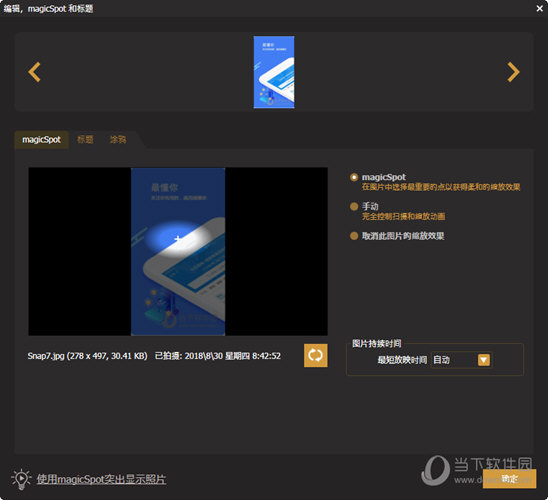
Task: Click the 确定 confirm button
Action: pyautogui.click(x=509, y=479)
